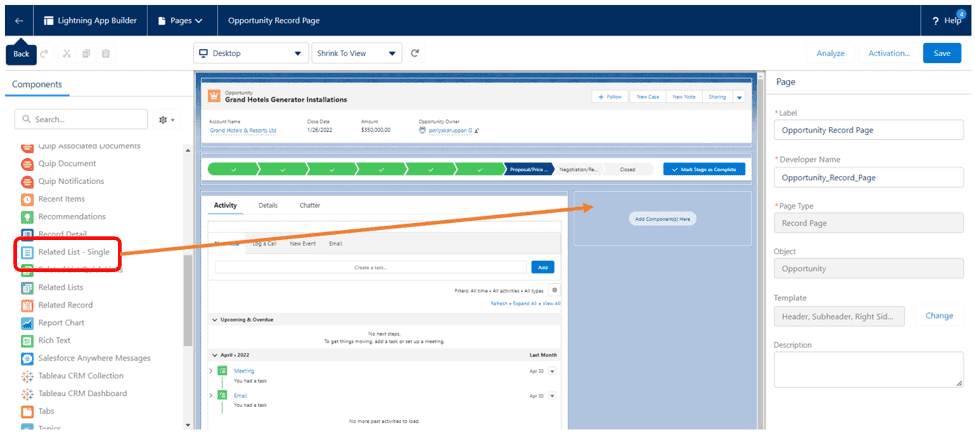Select the Closed stage in path
This screenshot has width=975, height=438.
point(628,169)
